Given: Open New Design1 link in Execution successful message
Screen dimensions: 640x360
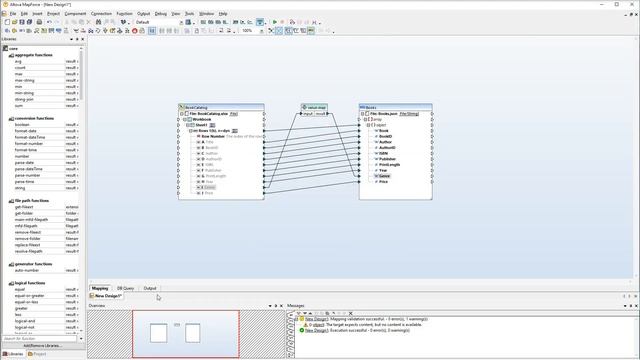Looking at the screenshot, I should tap(316, 330).
